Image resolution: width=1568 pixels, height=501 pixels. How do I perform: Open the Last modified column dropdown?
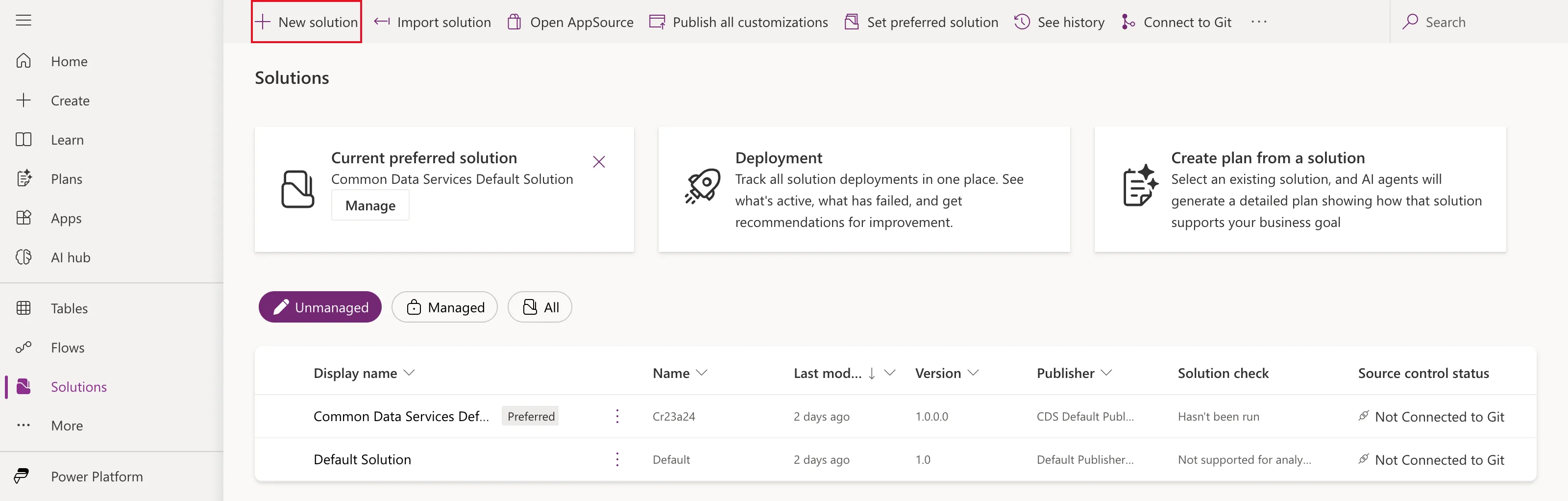pos(889,373)
